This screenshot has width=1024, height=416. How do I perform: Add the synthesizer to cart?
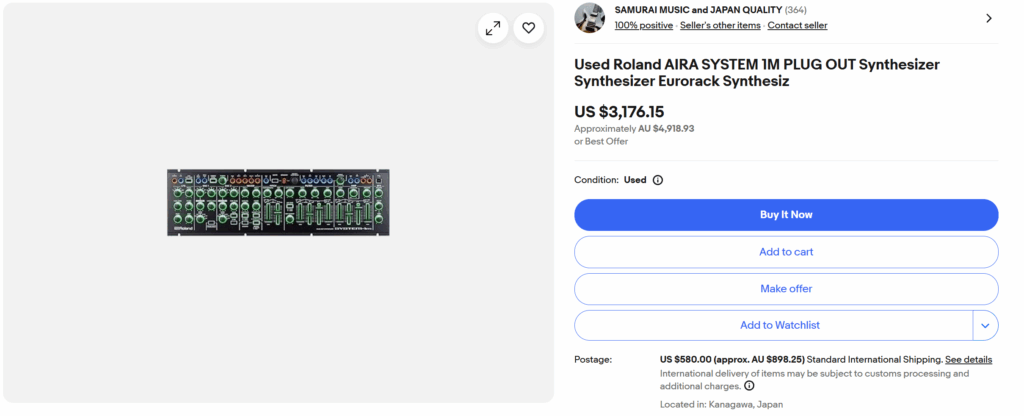tap(786, 252)
